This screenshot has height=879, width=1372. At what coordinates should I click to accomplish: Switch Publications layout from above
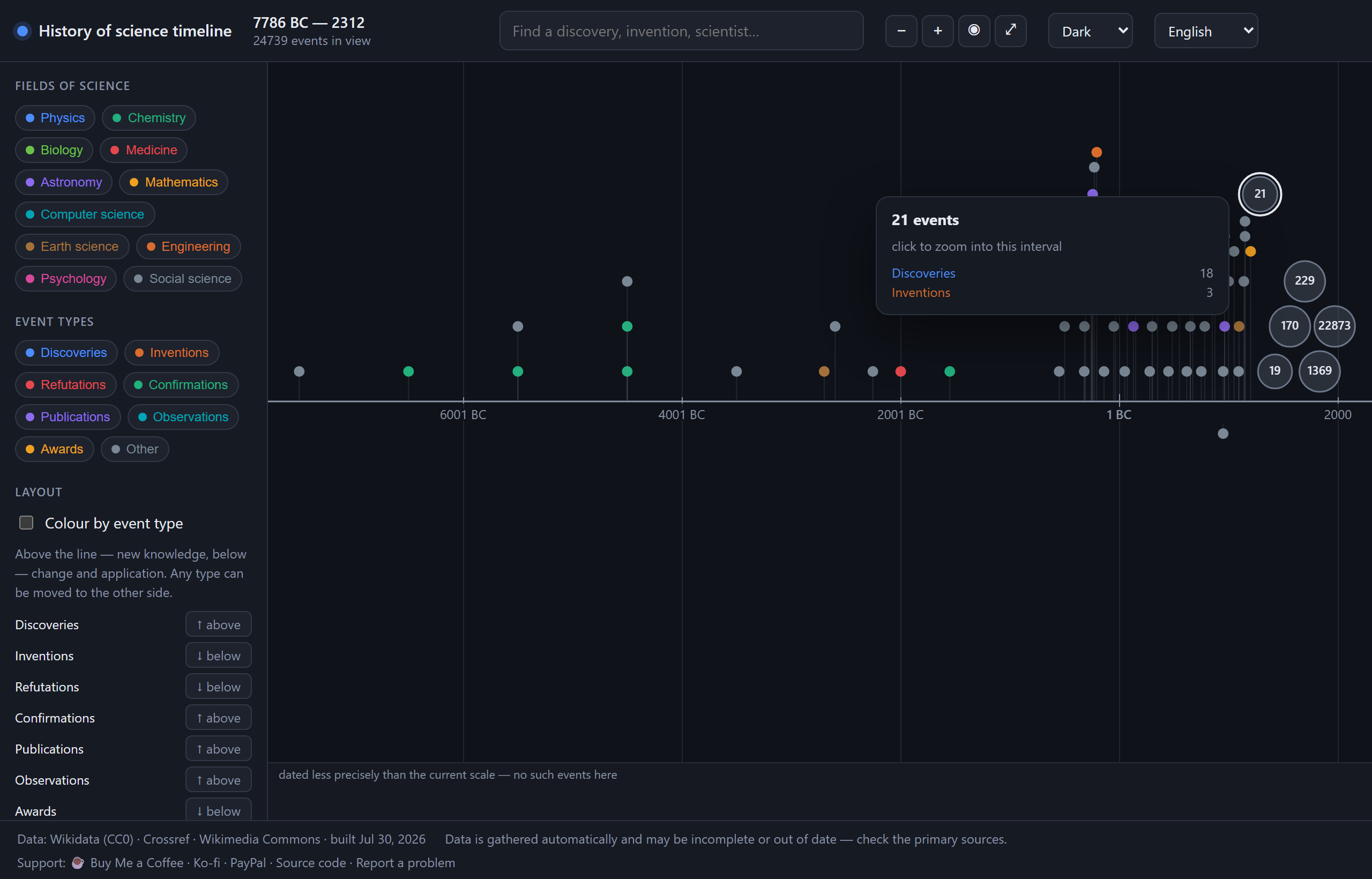click(x=219, y=749)
